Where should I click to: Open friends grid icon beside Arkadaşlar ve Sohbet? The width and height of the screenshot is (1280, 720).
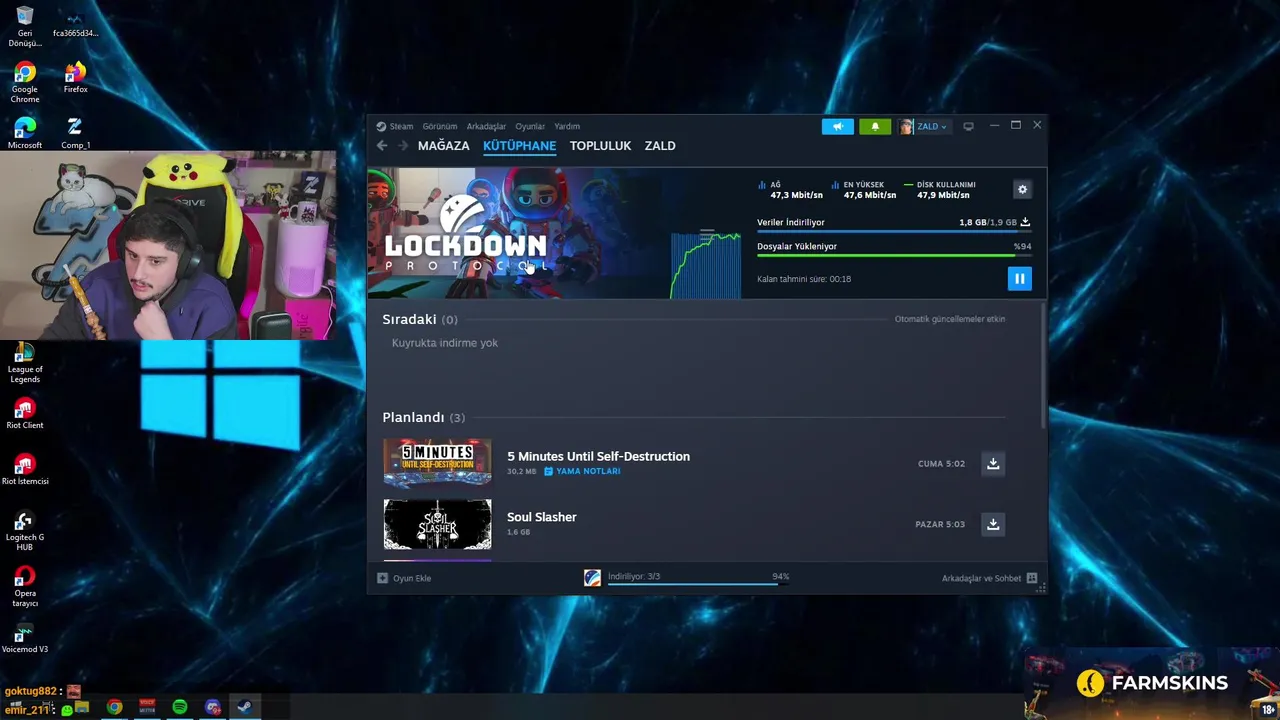(1032, 578)
